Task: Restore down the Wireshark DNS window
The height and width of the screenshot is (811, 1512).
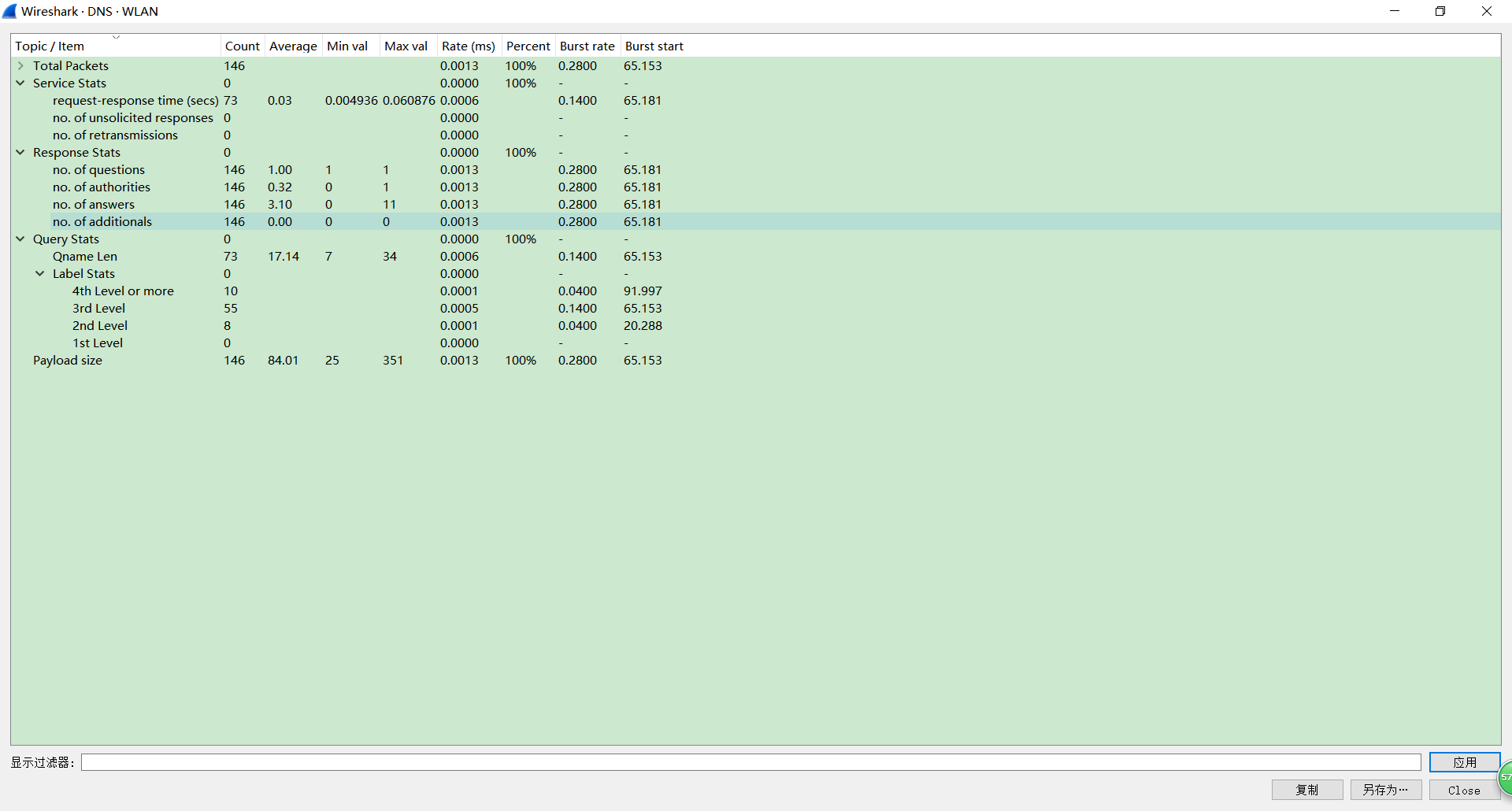Action: (1440, 11)
